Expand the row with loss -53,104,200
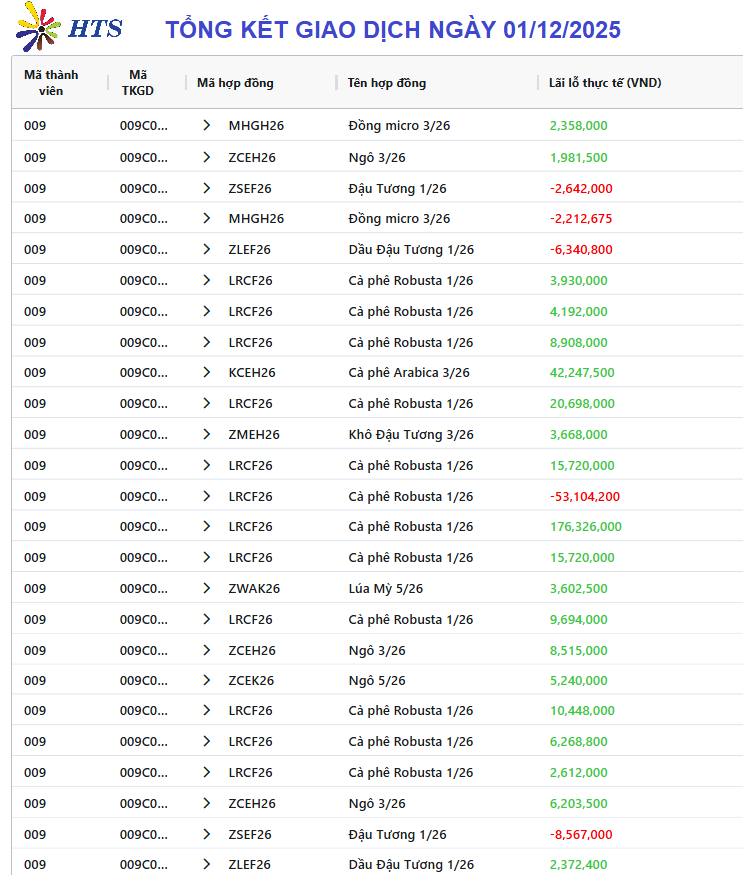Screen dimensions: 743x875 (207, 496)
